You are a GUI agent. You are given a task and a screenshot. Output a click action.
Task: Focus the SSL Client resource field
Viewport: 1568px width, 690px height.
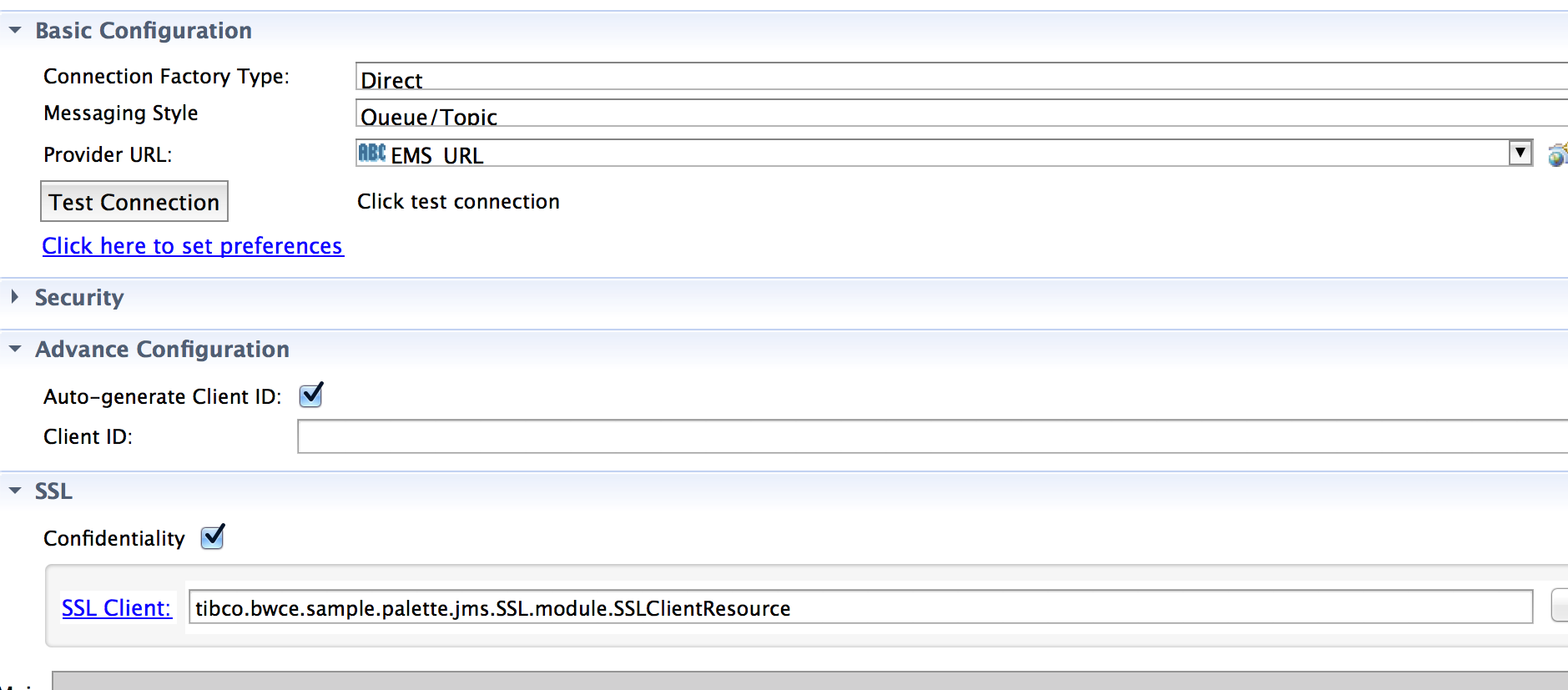point(860,607)
